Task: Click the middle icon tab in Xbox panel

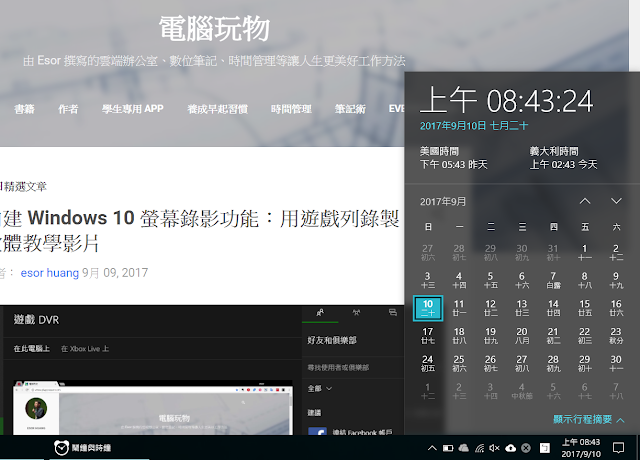Action: (356, 313)
